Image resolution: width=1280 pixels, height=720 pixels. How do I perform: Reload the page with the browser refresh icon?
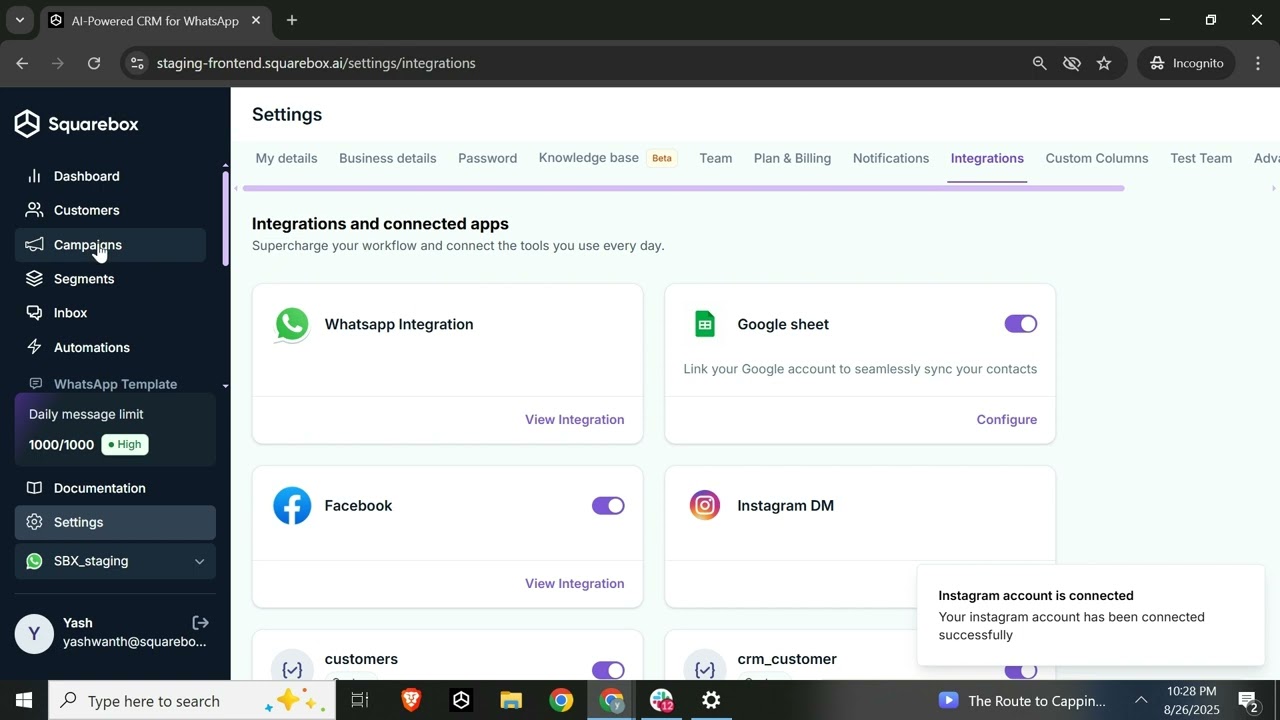(x=94, y=63)
